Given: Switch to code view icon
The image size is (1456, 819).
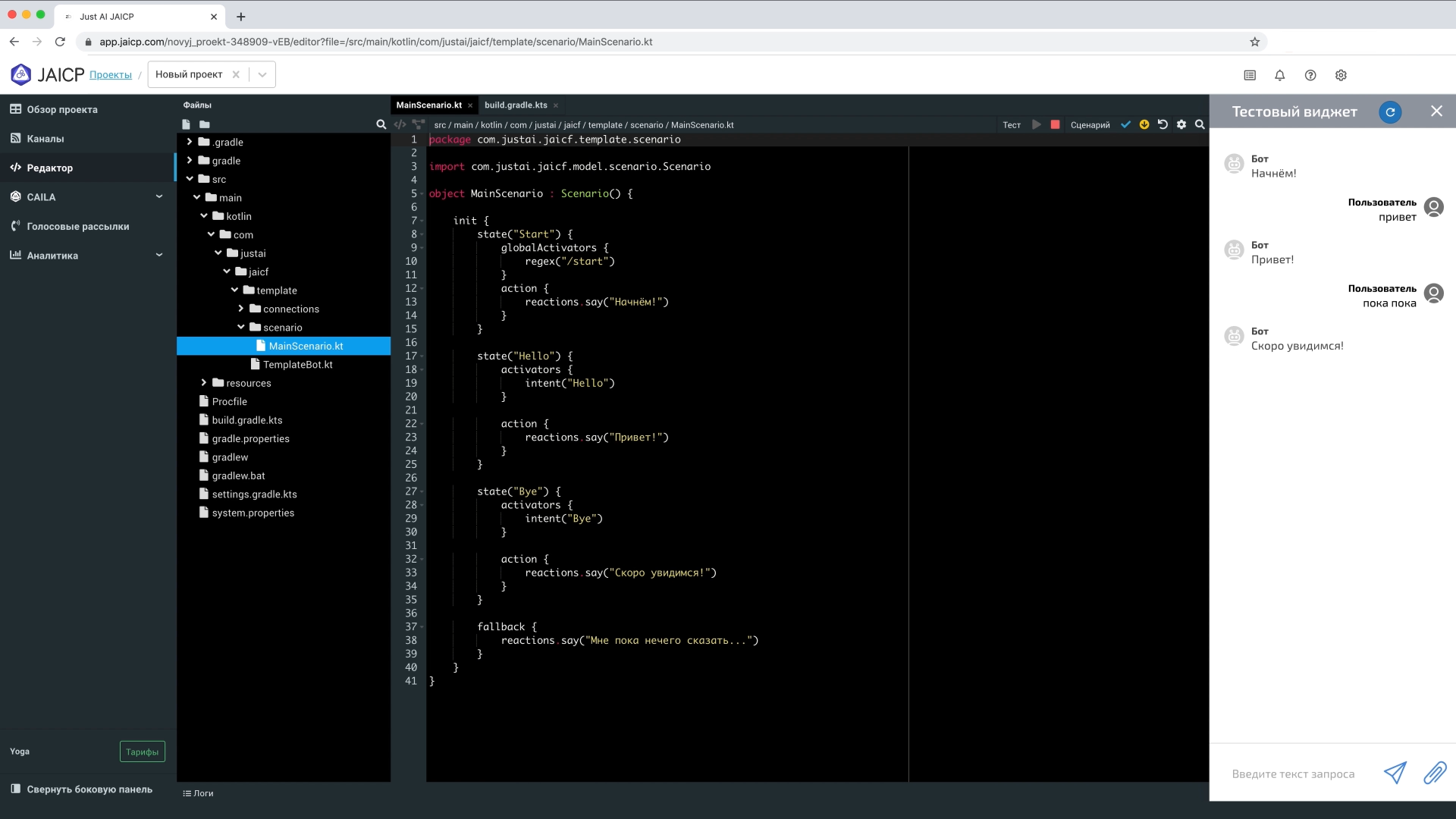Looking at the screenshot, I should coord(400,124).
